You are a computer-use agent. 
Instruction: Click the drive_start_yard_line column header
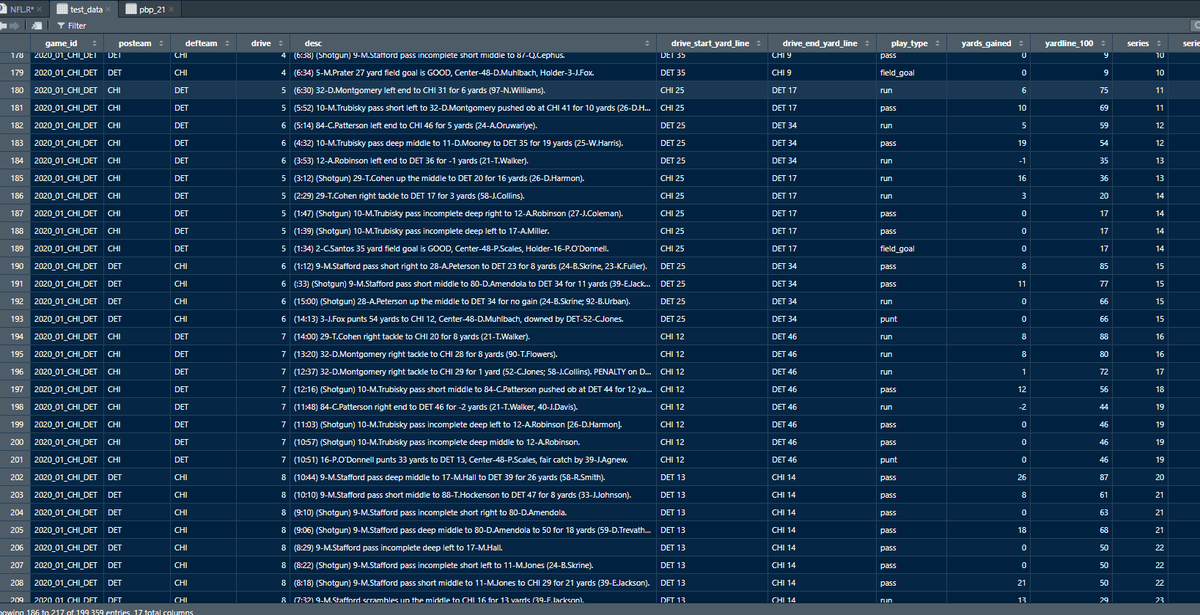(x=714, y=44)
